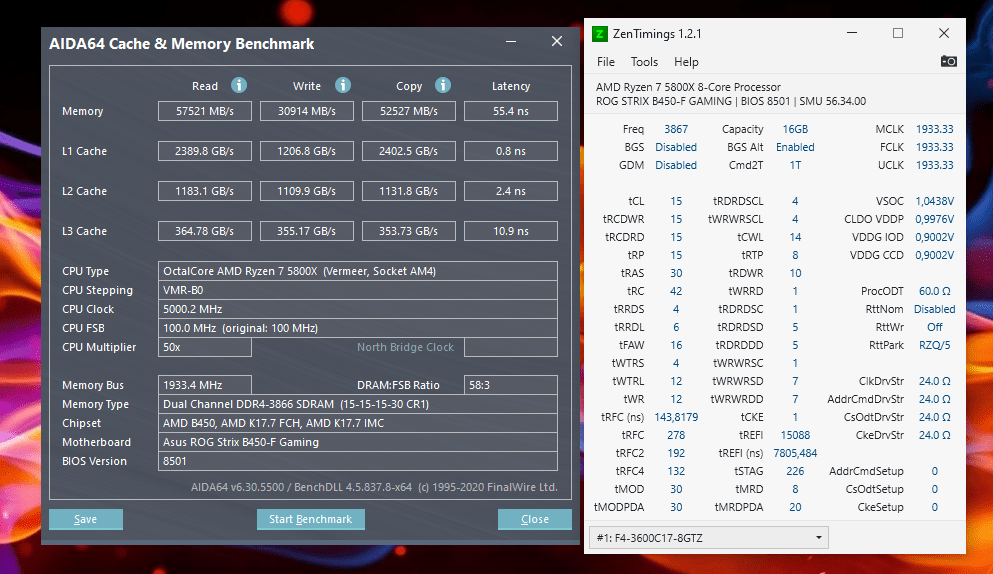Click the Copy column info icon

coord(443,85)
